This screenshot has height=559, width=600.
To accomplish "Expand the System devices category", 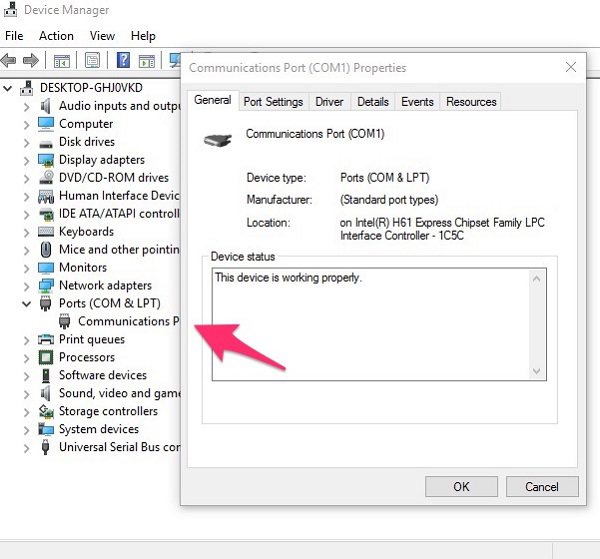I will pos(27,430).
